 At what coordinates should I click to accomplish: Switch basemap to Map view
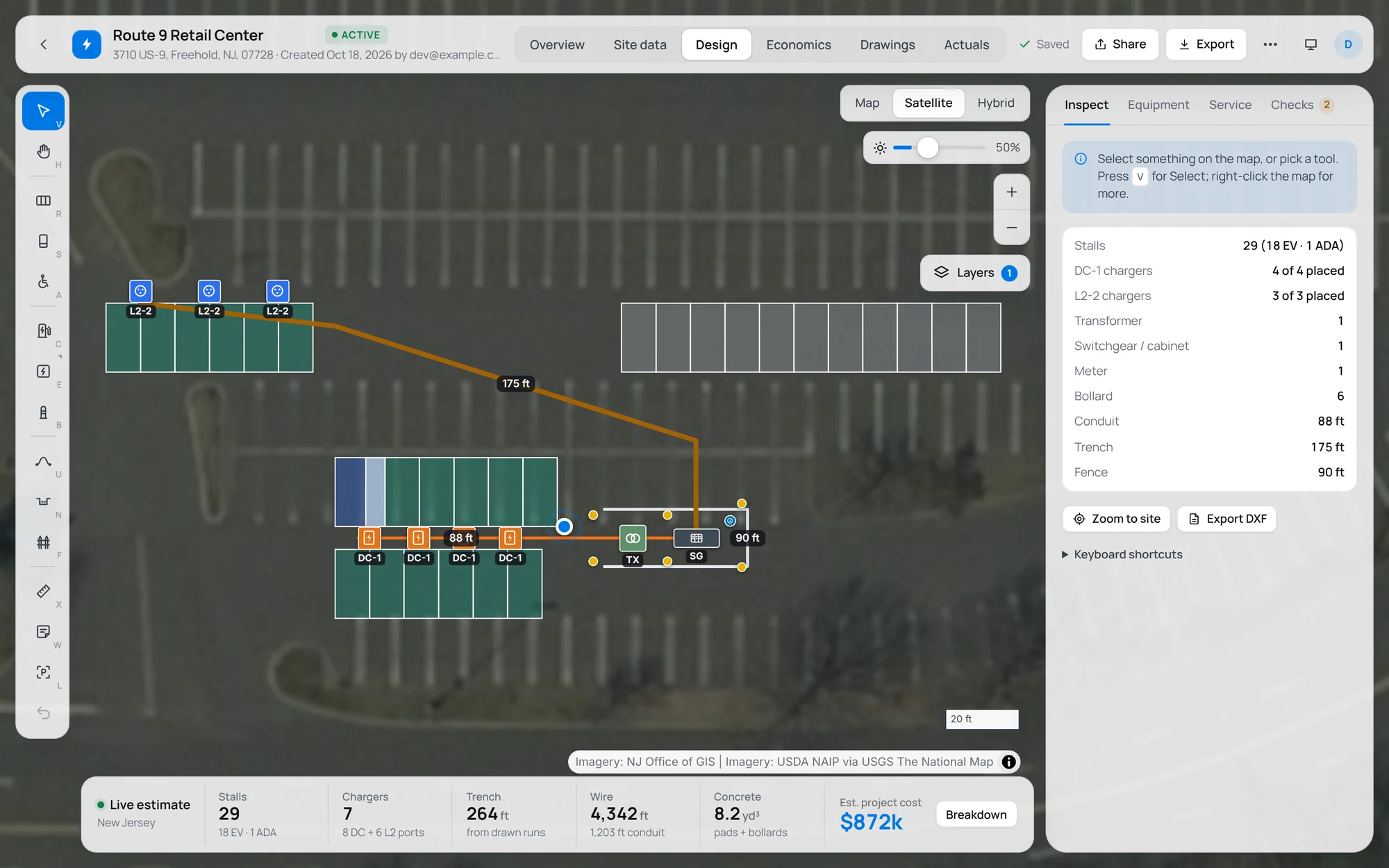[867, 103]
